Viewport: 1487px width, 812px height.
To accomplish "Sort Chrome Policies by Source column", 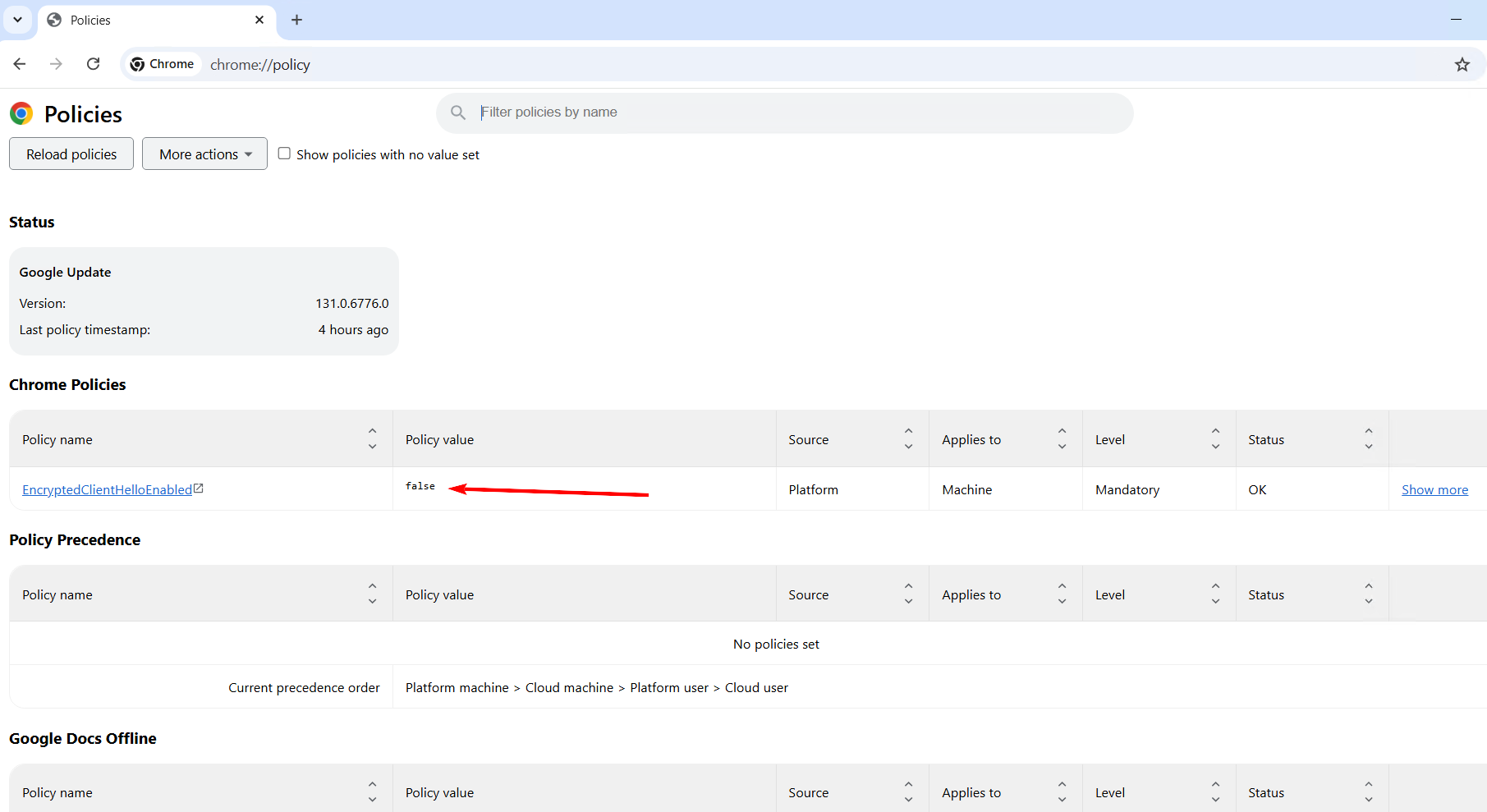I will (908, 439).
